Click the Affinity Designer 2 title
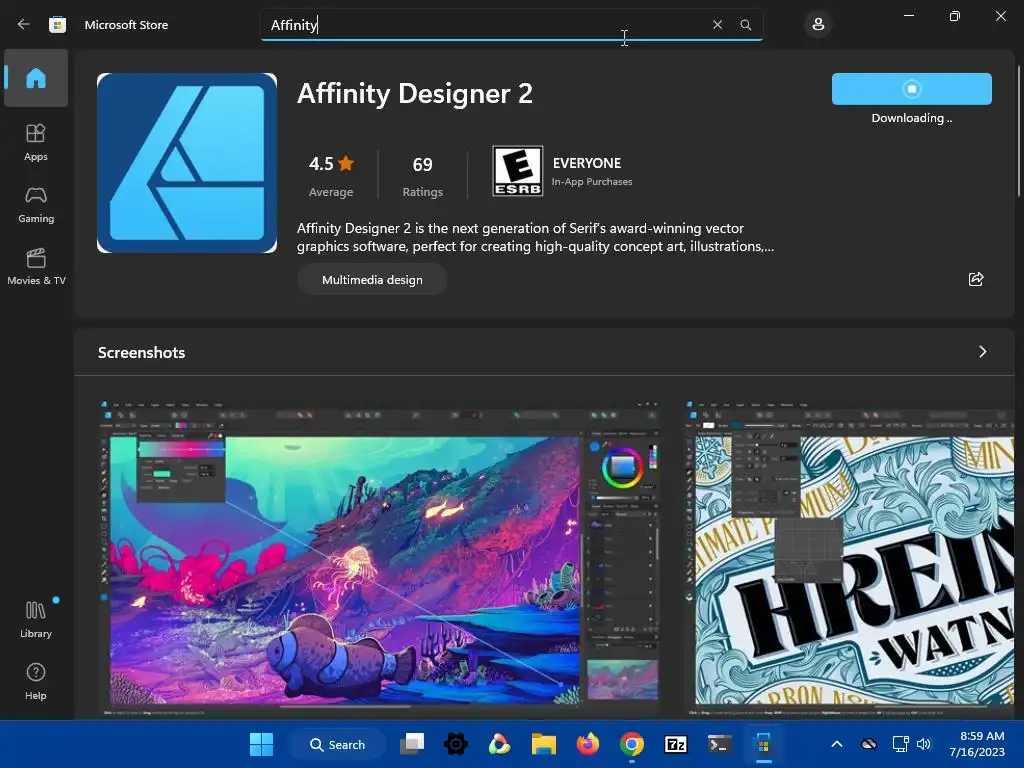 [x=415, y=93]
